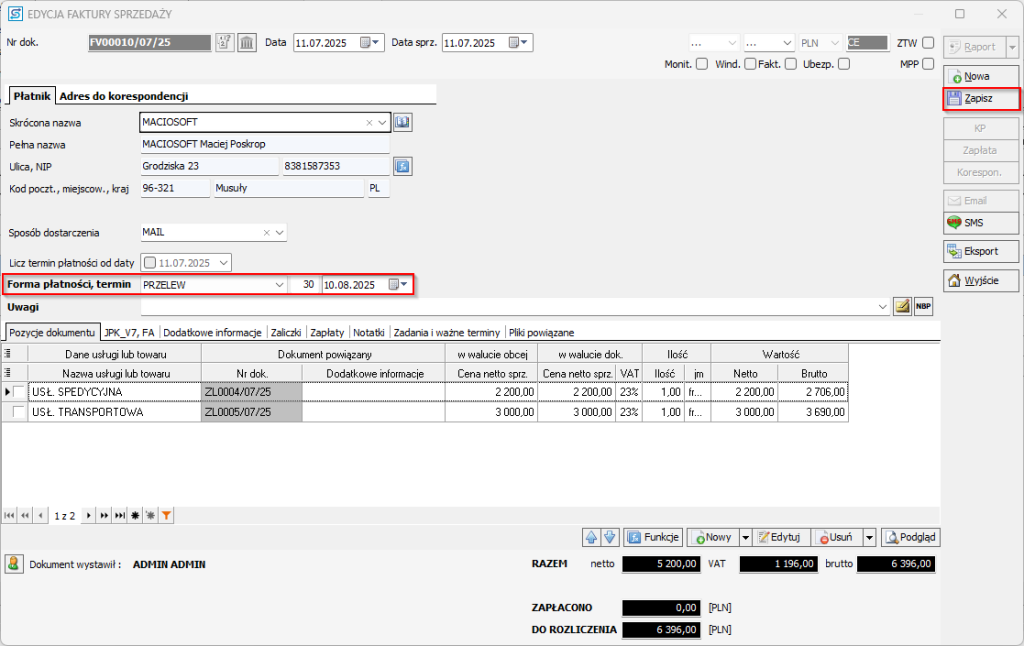This screenshot has width=1024, height=646.
Task: Check the row box for USŁ. TRANSPORTOWA
Action: (19, 412)
